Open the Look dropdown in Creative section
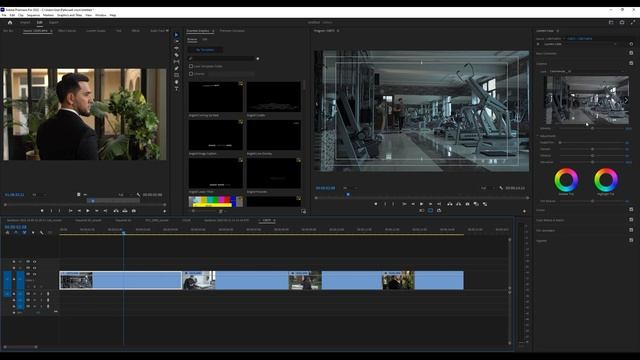640x360 pixels. coord(587,71)
